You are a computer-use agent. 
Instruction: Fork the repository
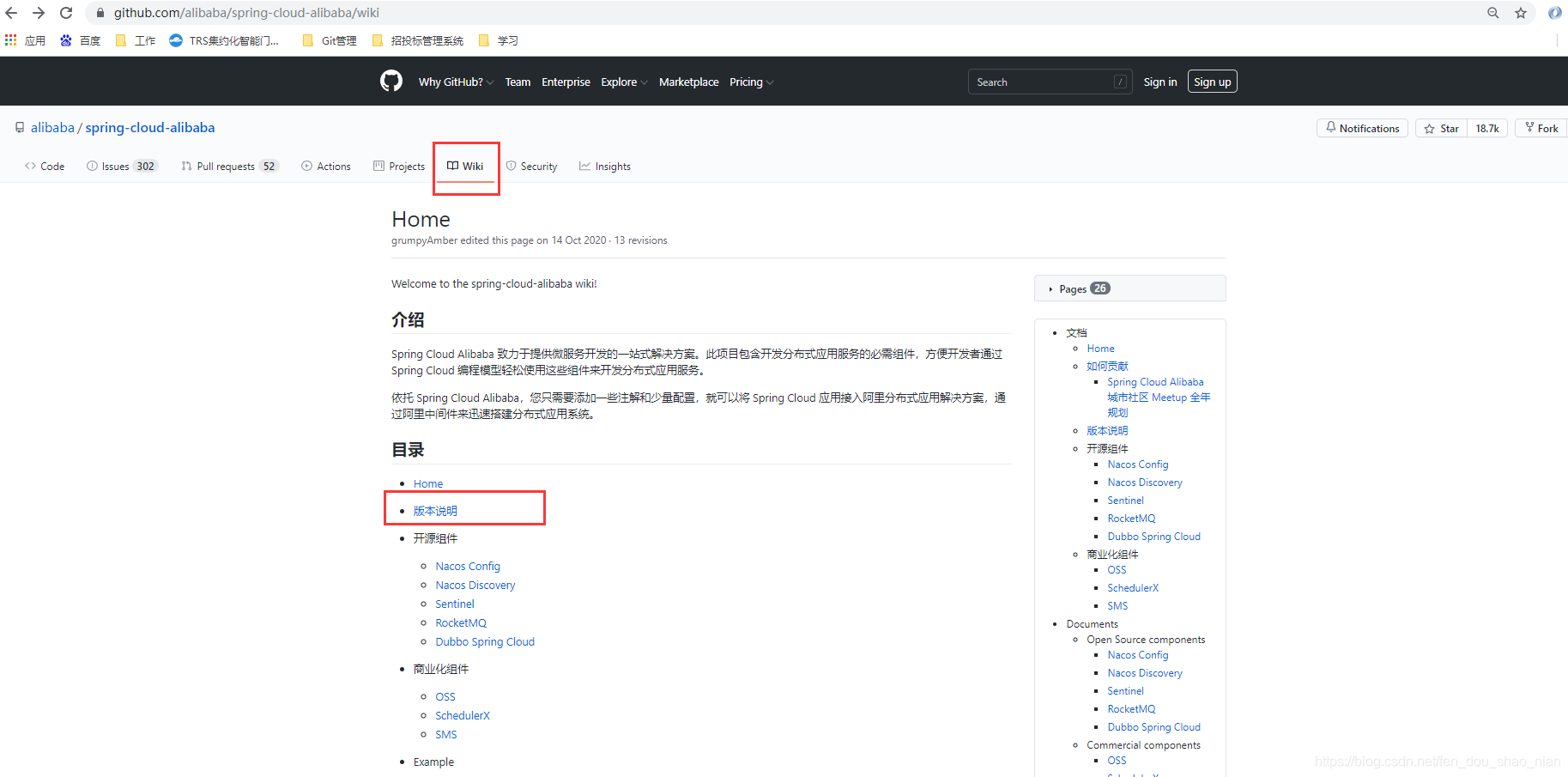tap(1541, 128)
